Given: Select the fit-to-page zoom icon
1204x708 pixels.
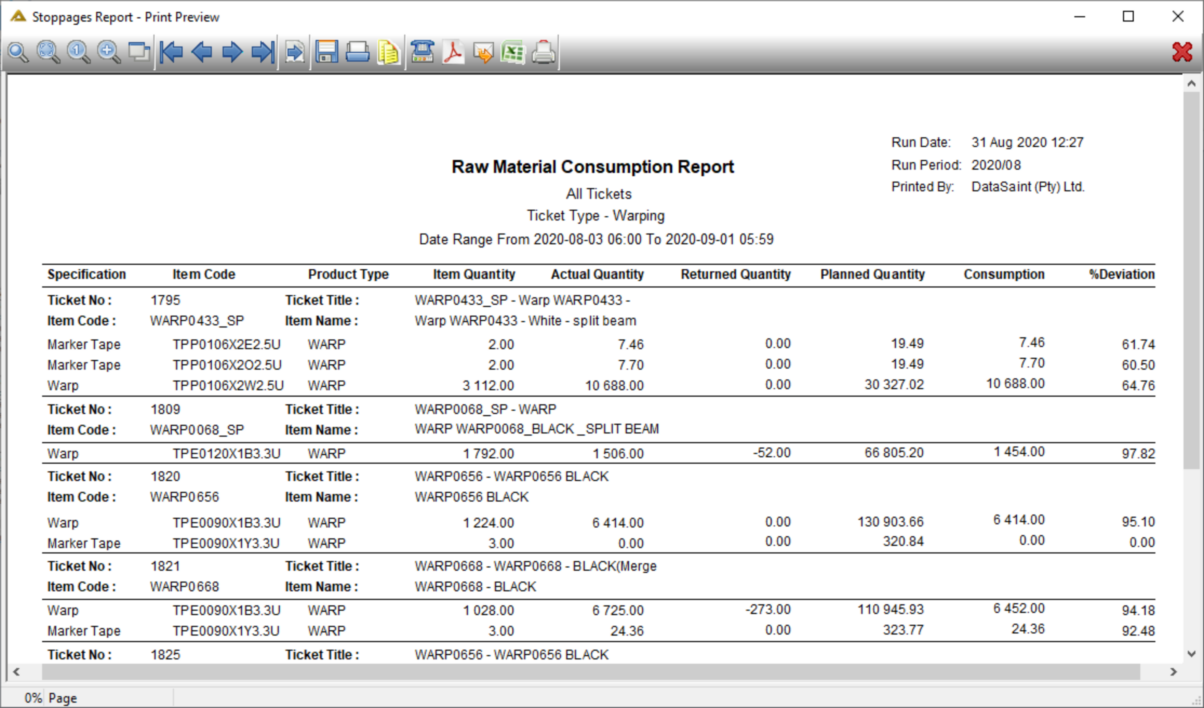Looking at the screenshot, I should click(49, 52).
